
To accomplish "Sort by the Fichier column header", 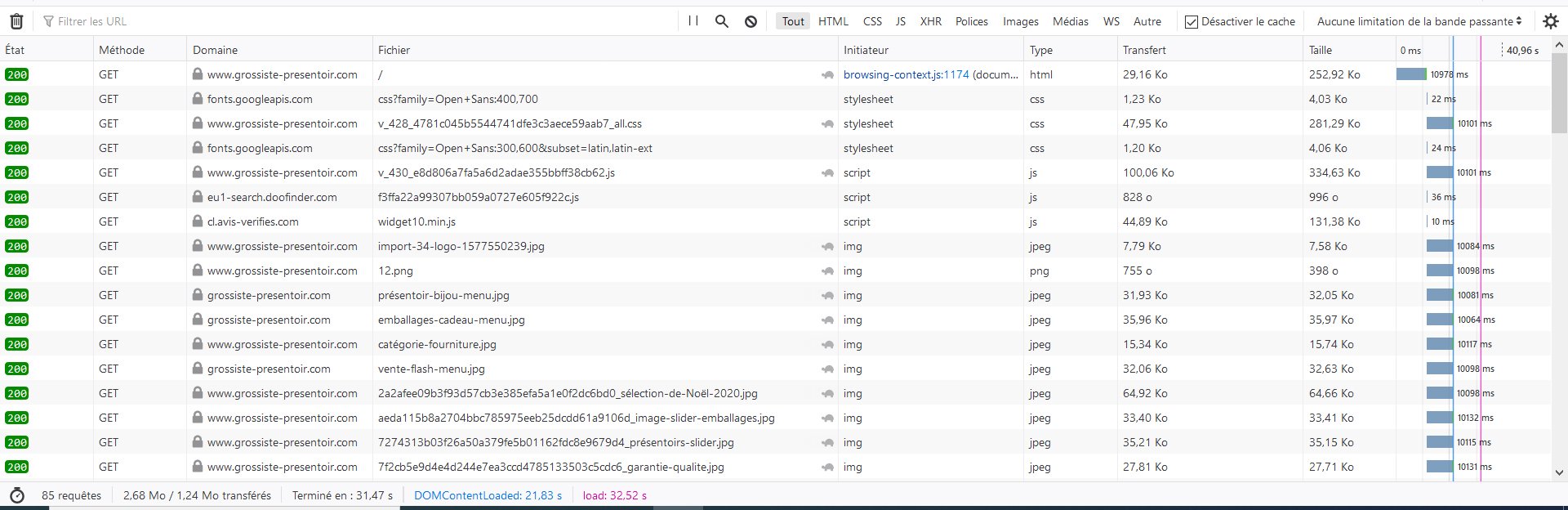I will pyautogui.click(x=605, y=50).
